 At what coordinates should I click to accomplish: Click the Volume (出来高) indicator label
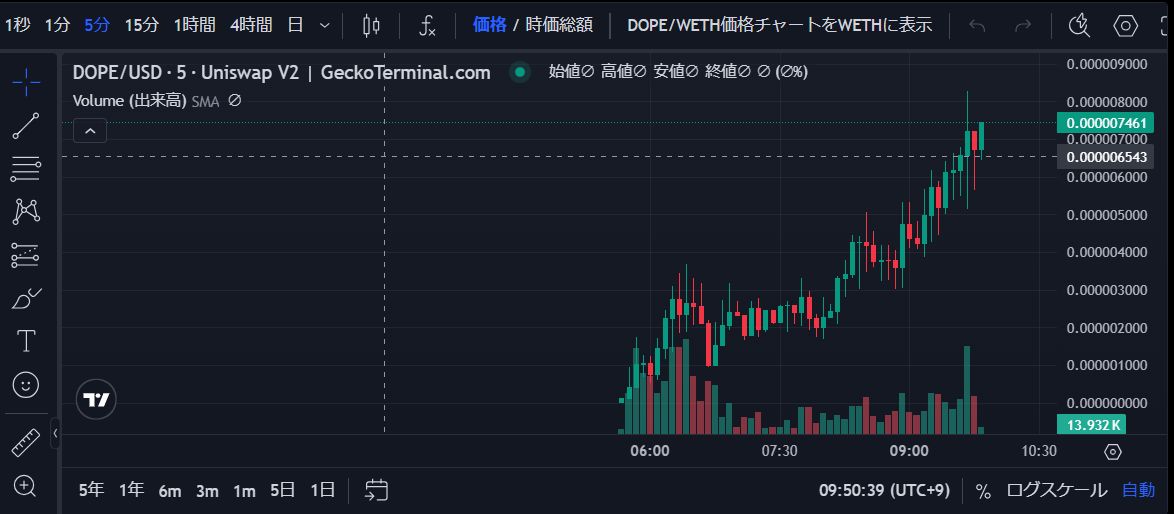129,100
